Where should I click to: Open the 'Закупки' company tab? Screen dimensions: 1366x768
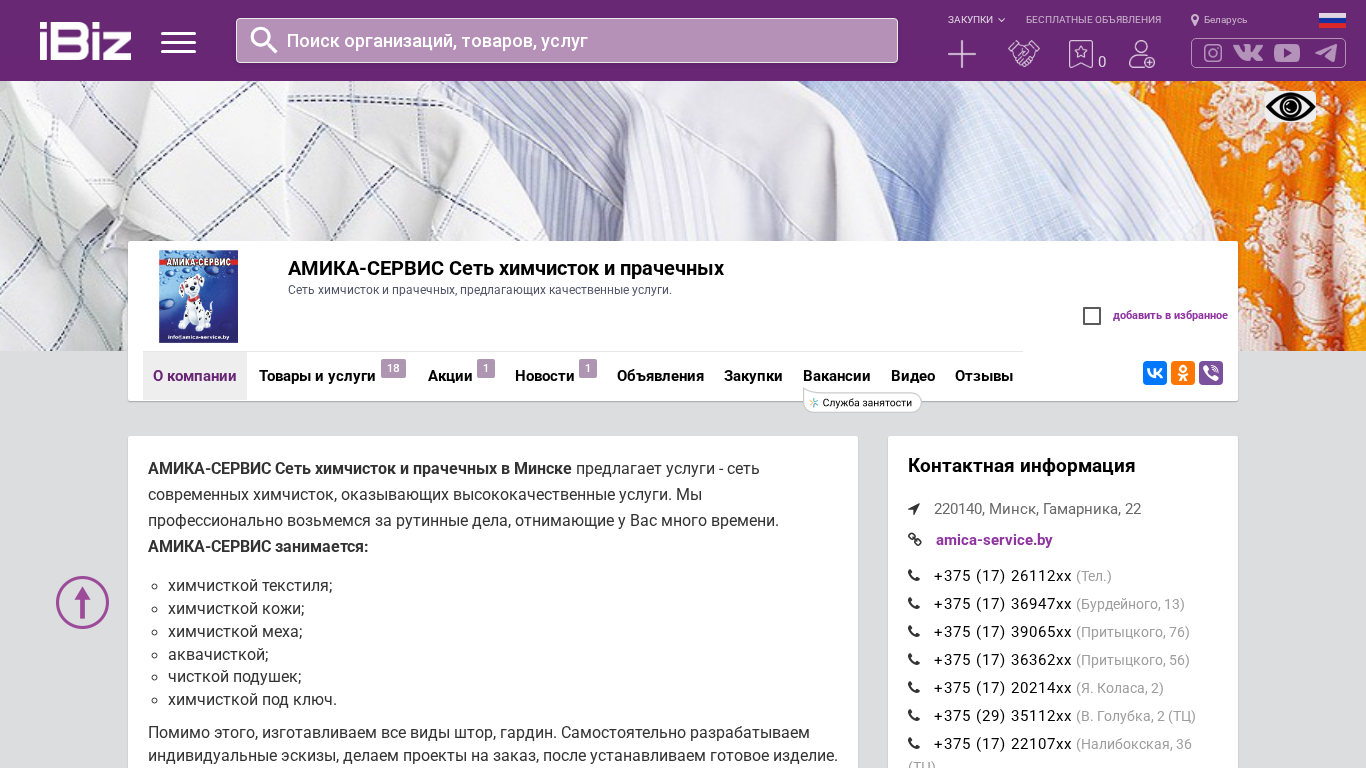click(x=753, y=376)
